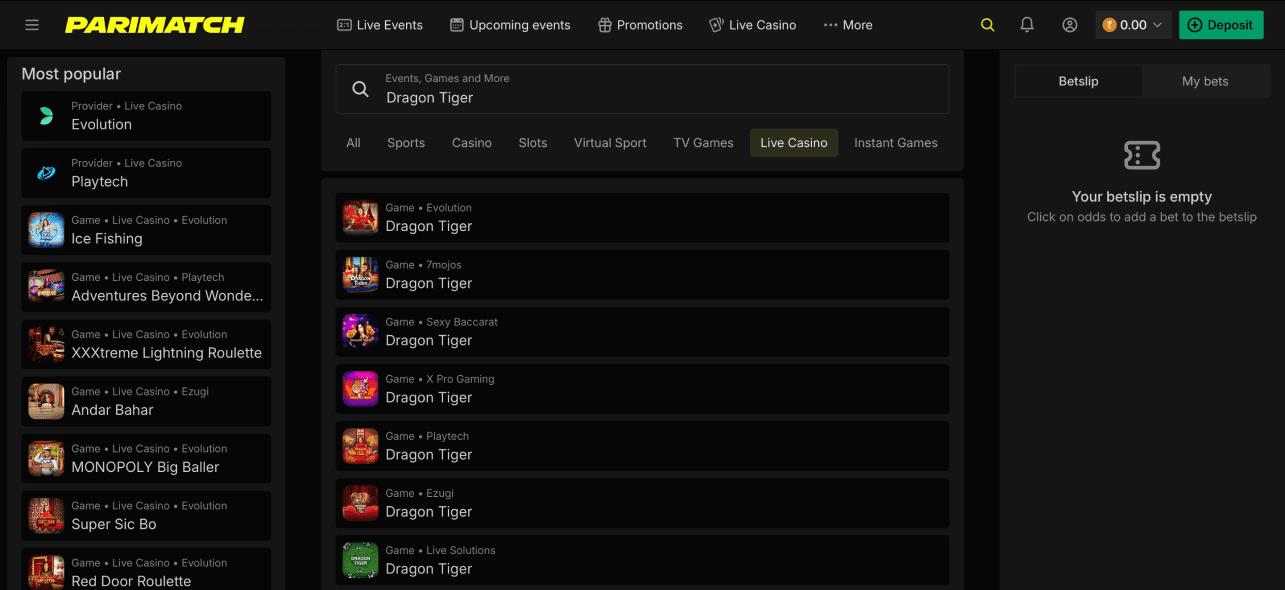
Task: Click the Dragon Tiger search field
Action: click(x=642, y=89)
